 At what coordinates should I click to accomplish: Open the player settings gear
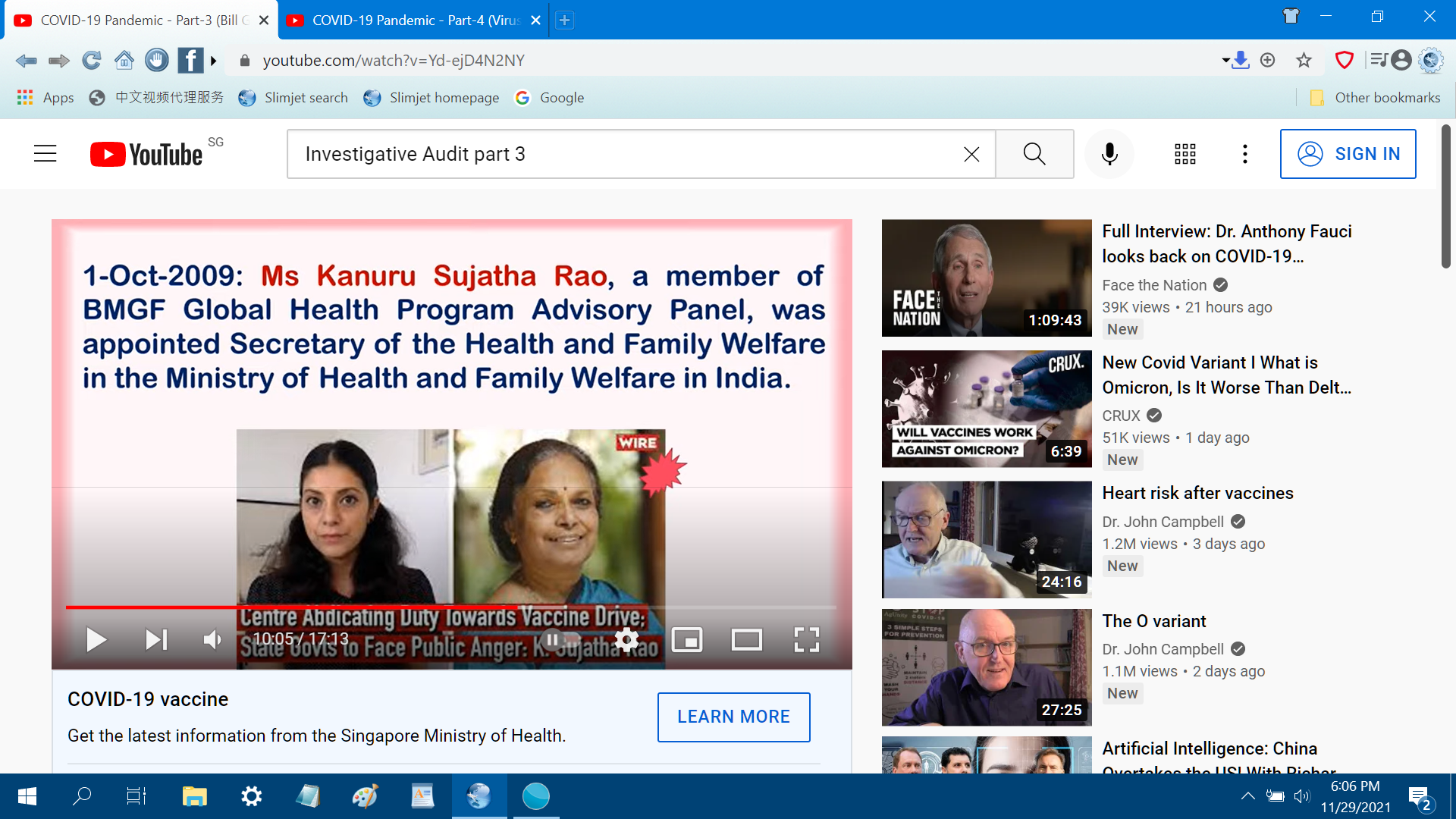[626, 640]
